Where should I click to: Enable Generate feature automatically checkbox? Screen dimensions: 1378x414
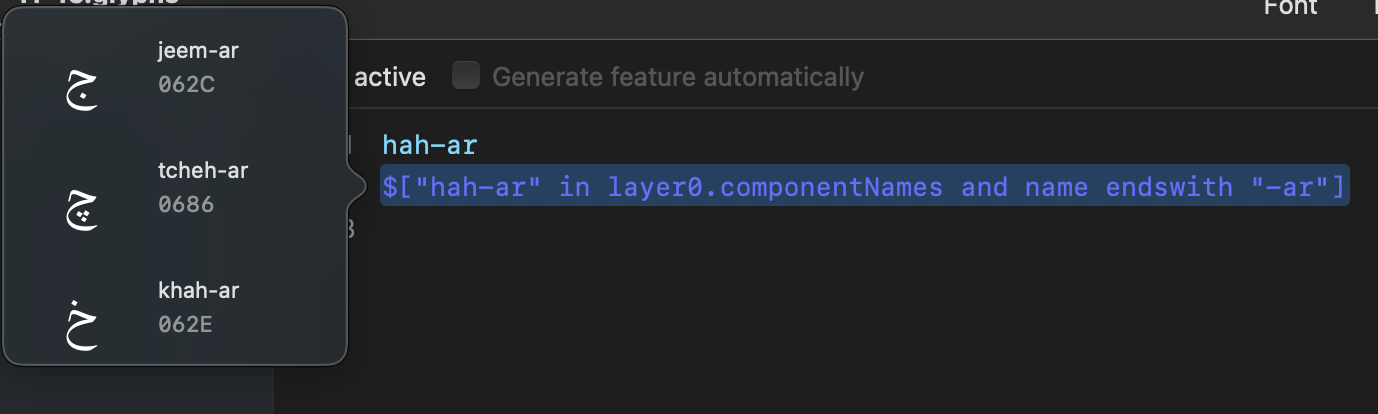pos(466,76)
